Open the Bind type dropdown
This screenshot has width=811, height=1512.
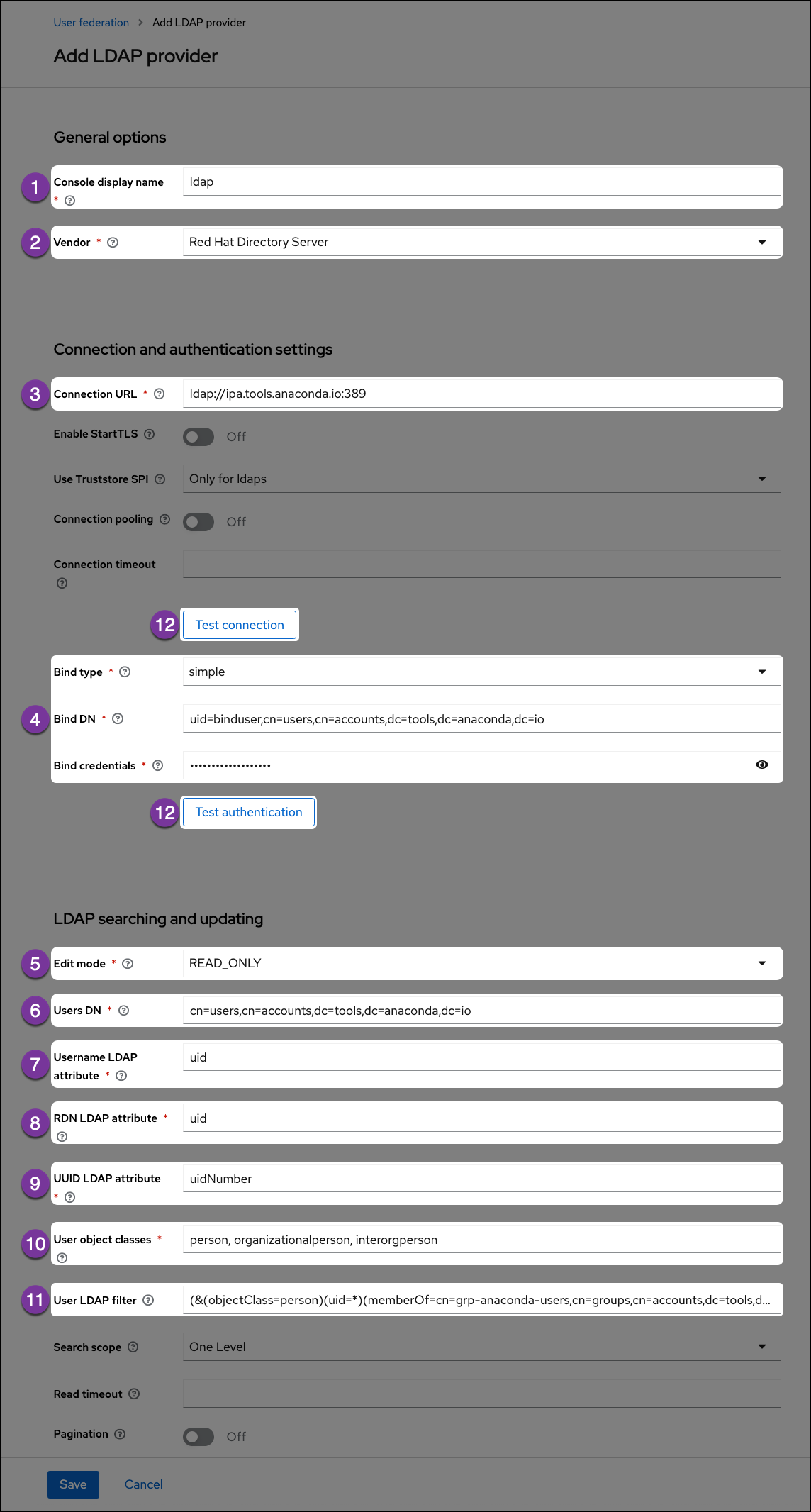(482, 672)
